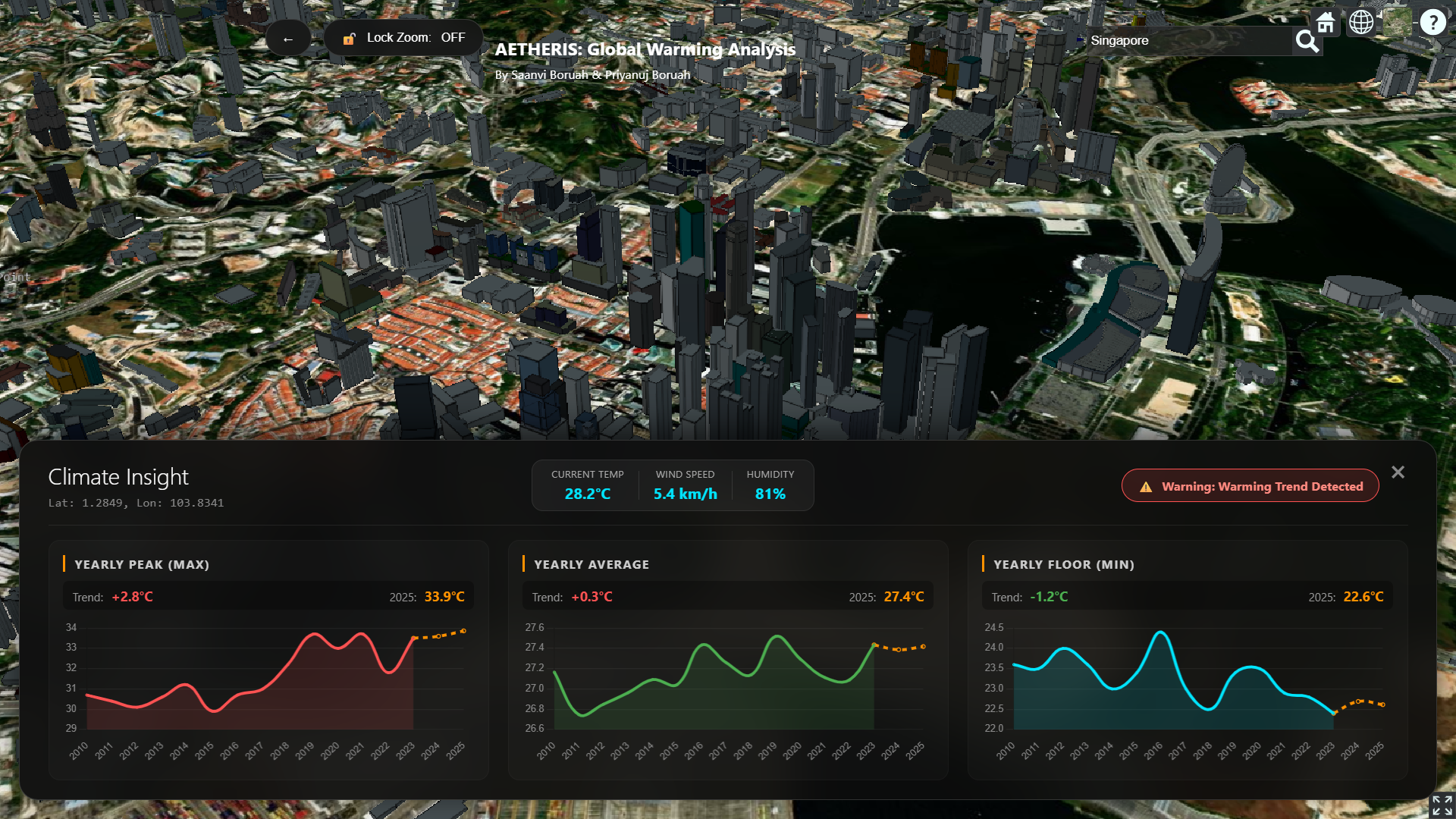Image resolution: width=1456 pixels, height=819 pixels.
Task: Click the Yearly Peak (Max) chart heading
Action: click(142, 565)
